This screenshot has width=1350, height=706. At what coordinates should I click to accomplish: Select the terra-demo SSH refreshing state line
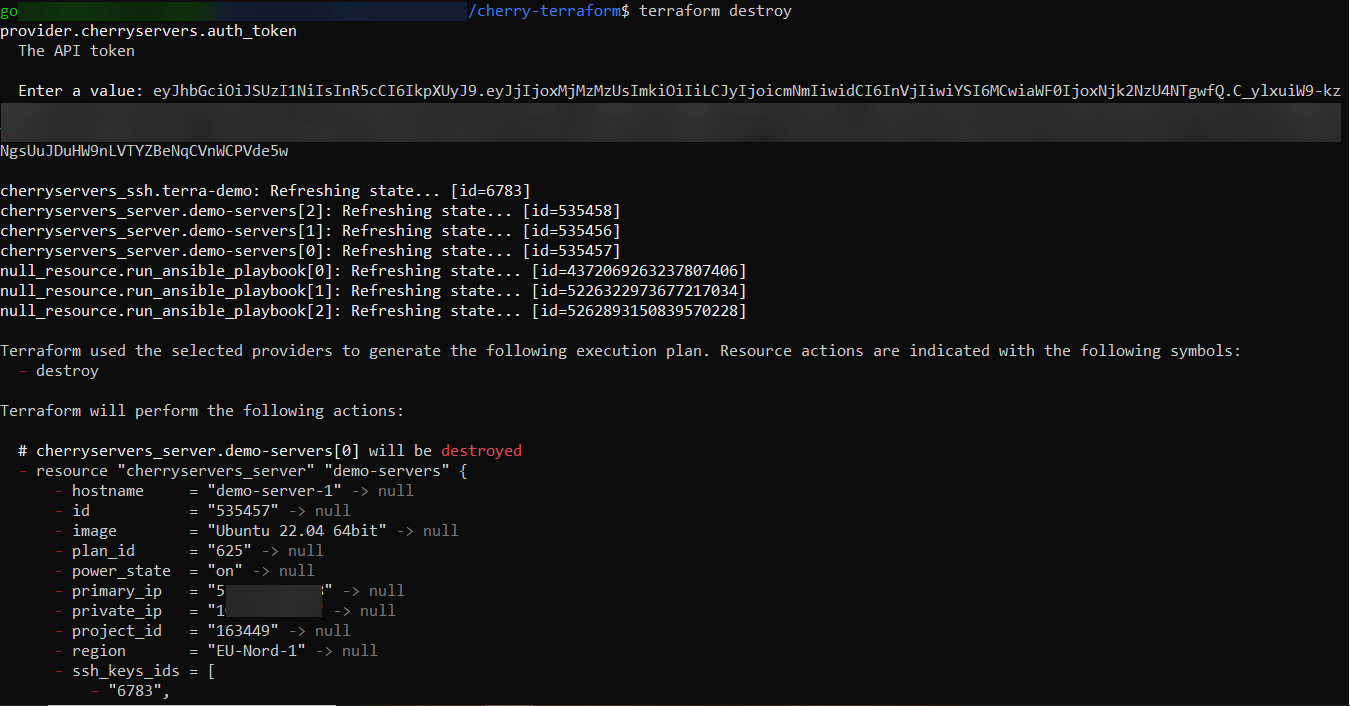(x=265, y=190)
